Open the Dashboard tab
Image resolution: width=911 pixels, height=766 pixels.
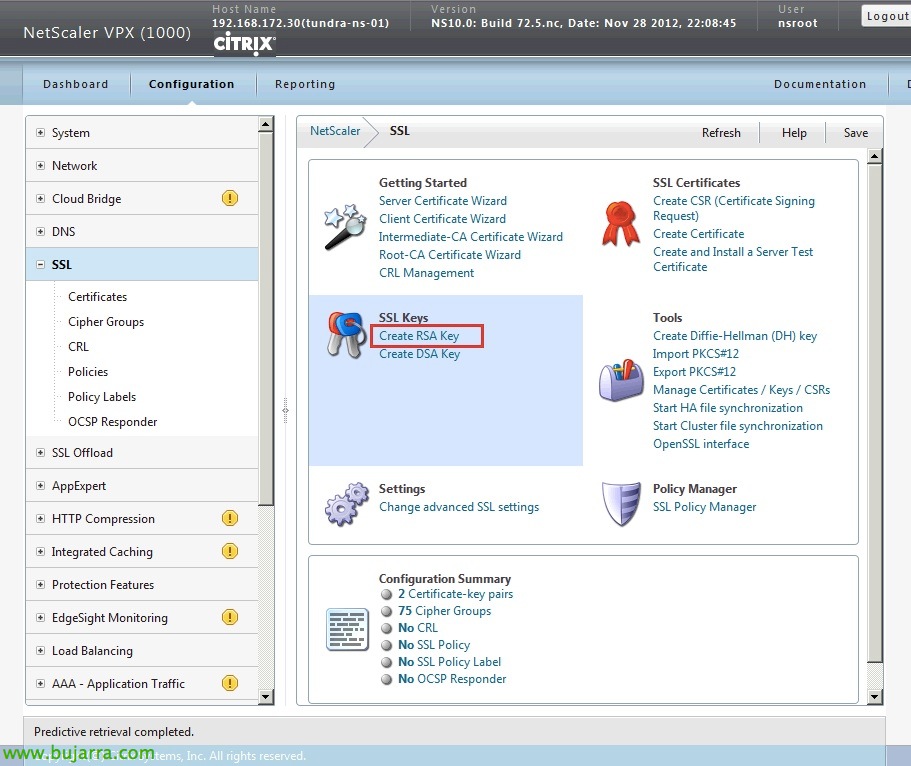pyautogui.click(x=76, y=84)
